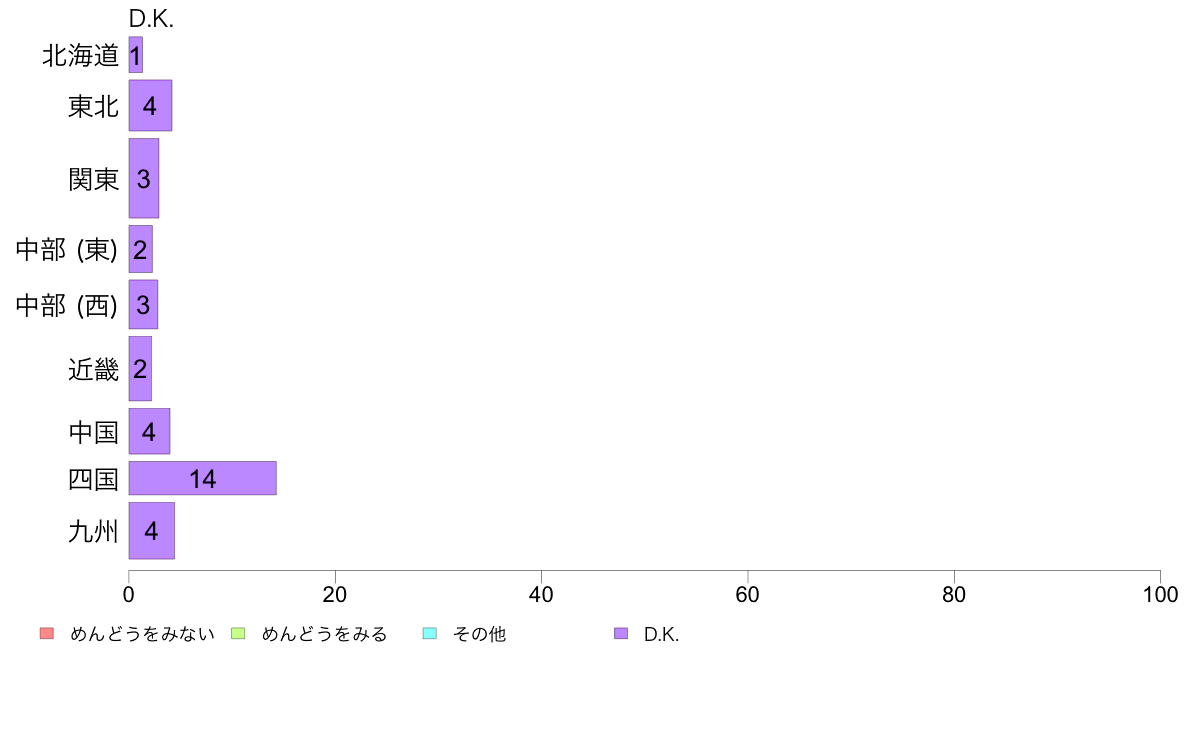The image size is (1188, 736).
Task: Select the 北海道 bar showing 1
Action: pyautogui.click(x=136, y=55)
